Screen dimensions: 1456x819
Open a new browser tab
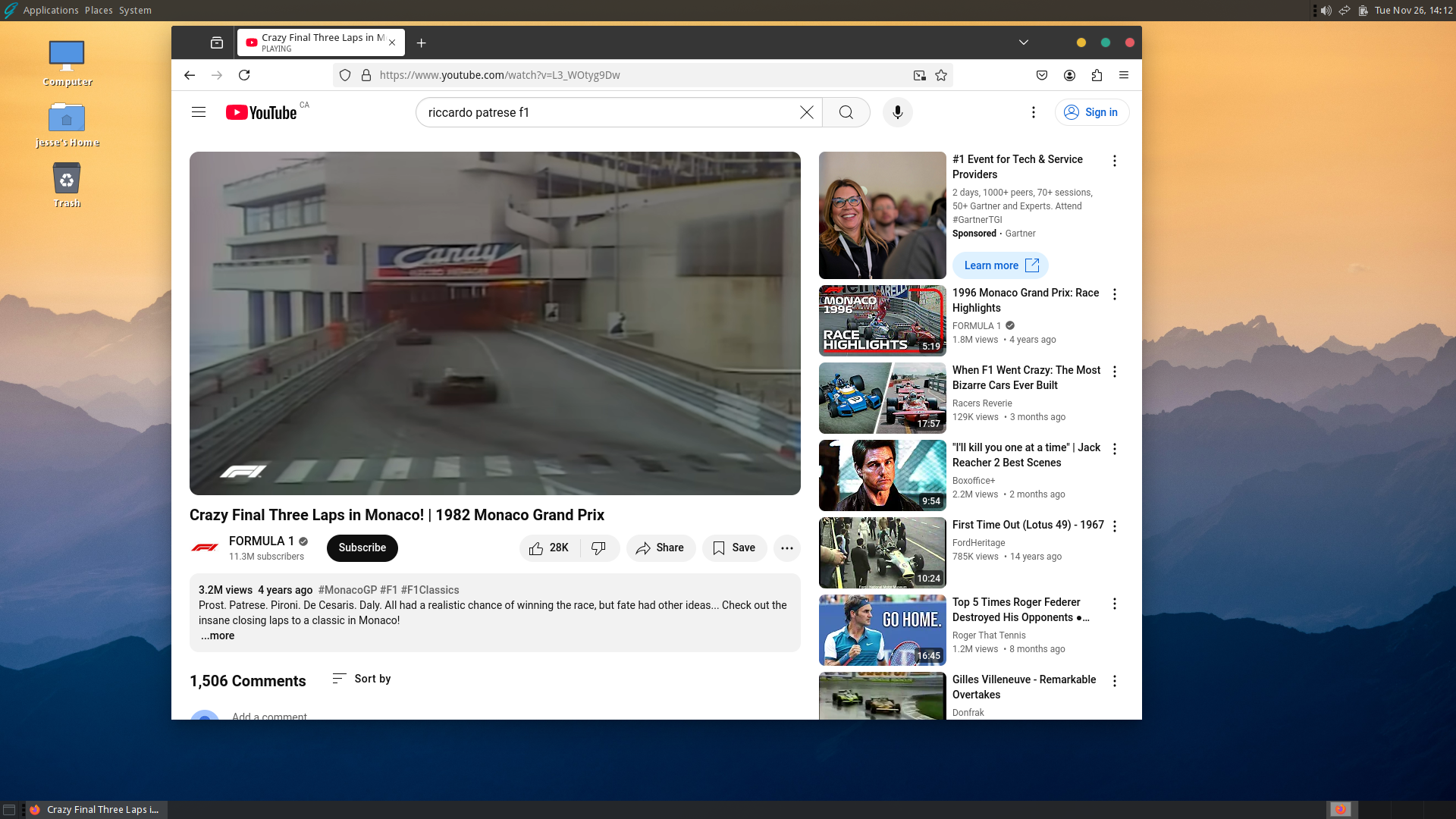coord(422,43)
